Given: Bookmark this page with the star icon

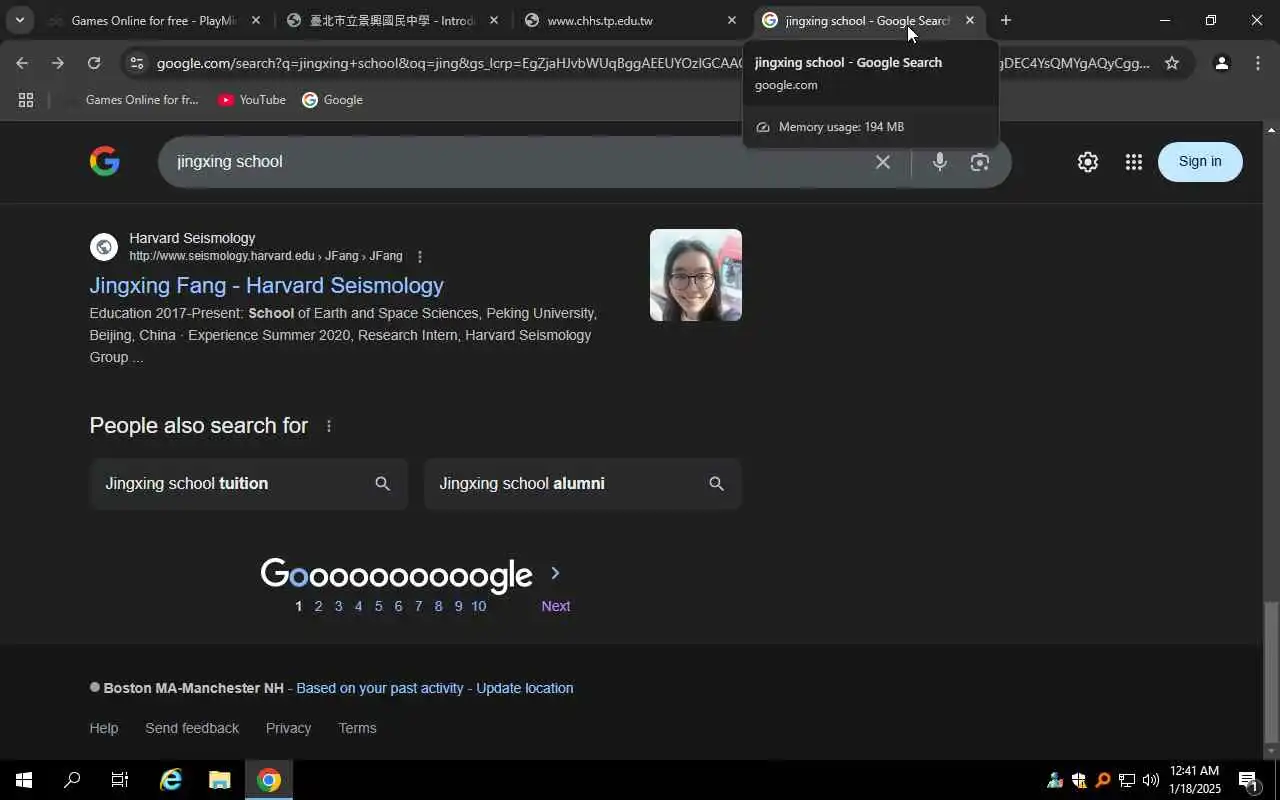Looking at the screenshot, I should pos(1172,63).
